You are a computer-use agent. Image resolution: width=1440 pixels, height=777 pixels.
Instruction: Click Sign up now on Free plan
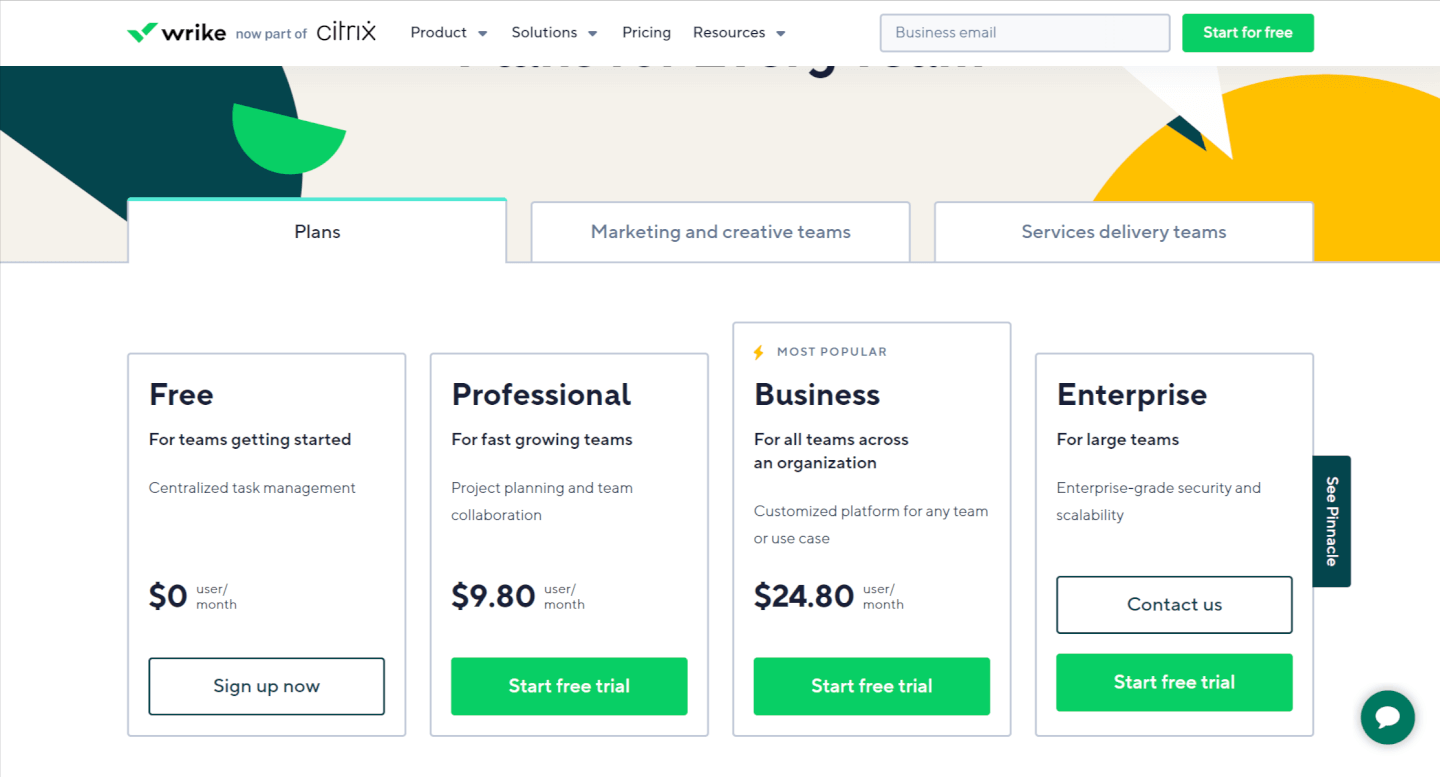click(266, 686)
